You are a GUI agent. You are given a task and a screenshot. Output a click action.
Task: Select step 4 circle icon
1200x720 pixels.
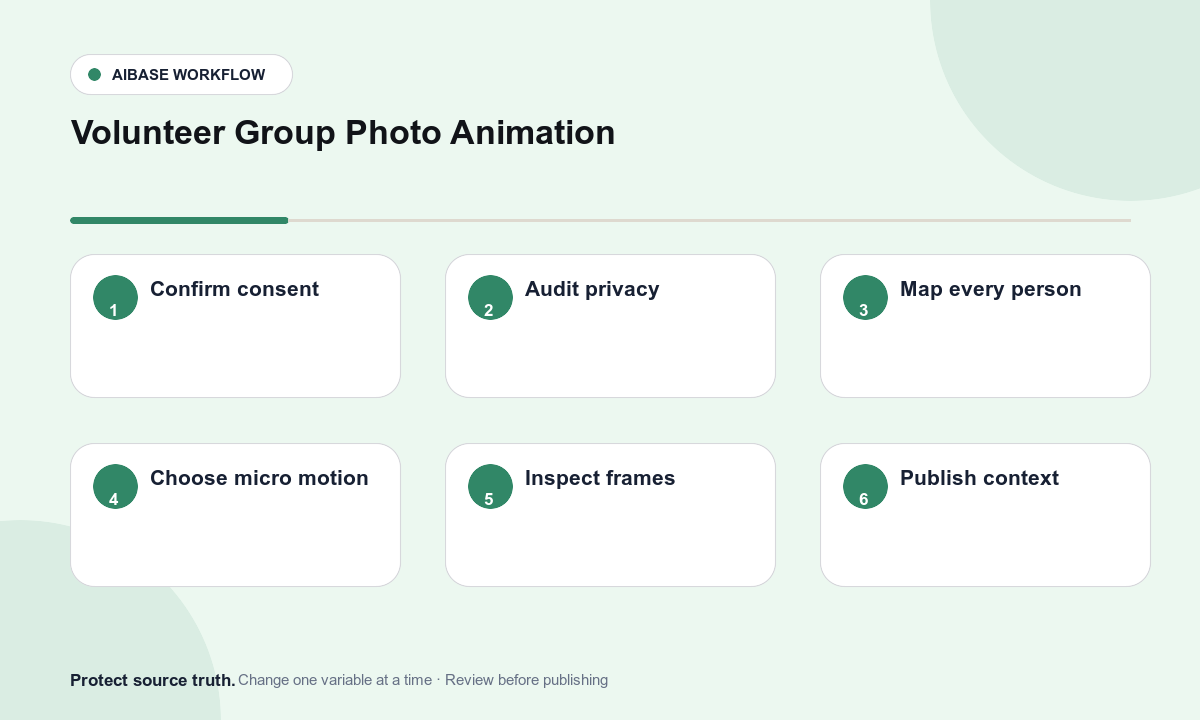click(x=115, y=487)
